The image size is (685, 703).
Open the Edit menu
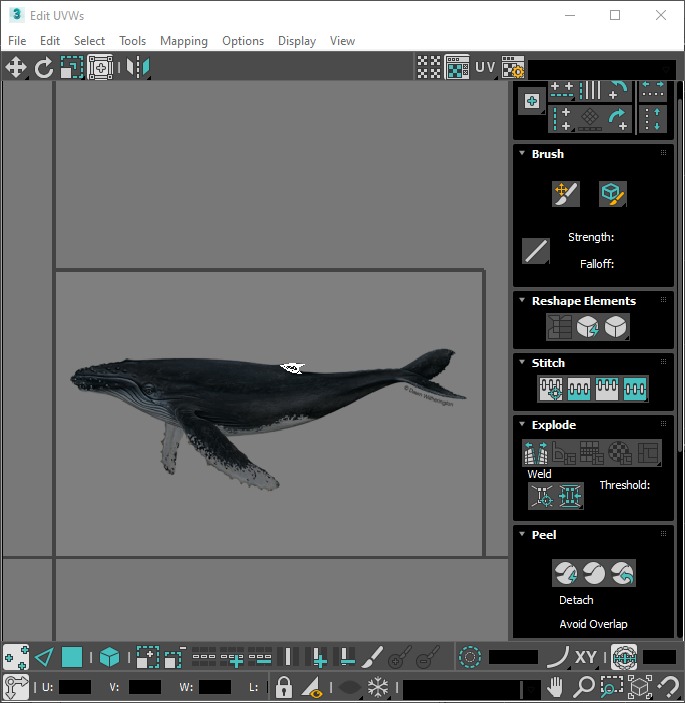coord(50,41)
